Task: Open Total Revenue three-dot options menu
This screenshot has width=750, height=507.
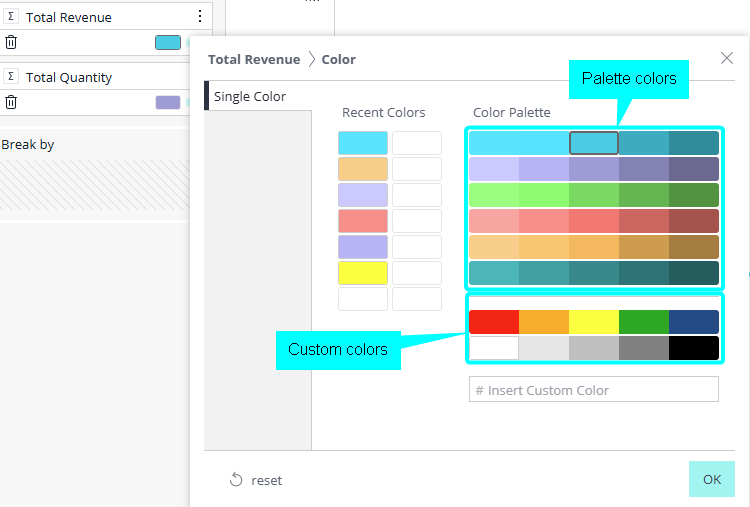Action: (200, 17)
